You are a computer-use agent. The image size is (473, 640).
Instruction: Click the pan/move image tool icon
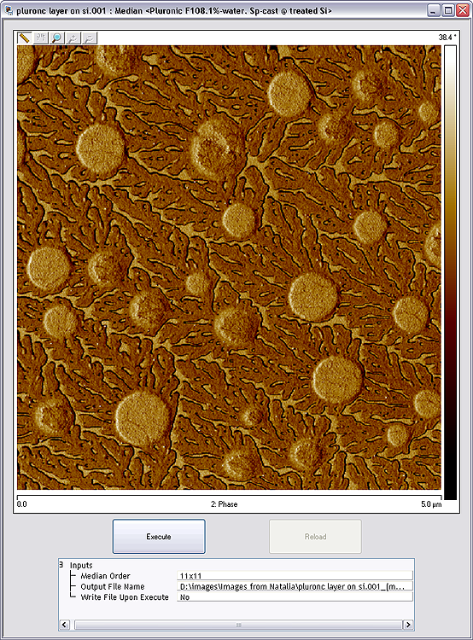point(40,38)
